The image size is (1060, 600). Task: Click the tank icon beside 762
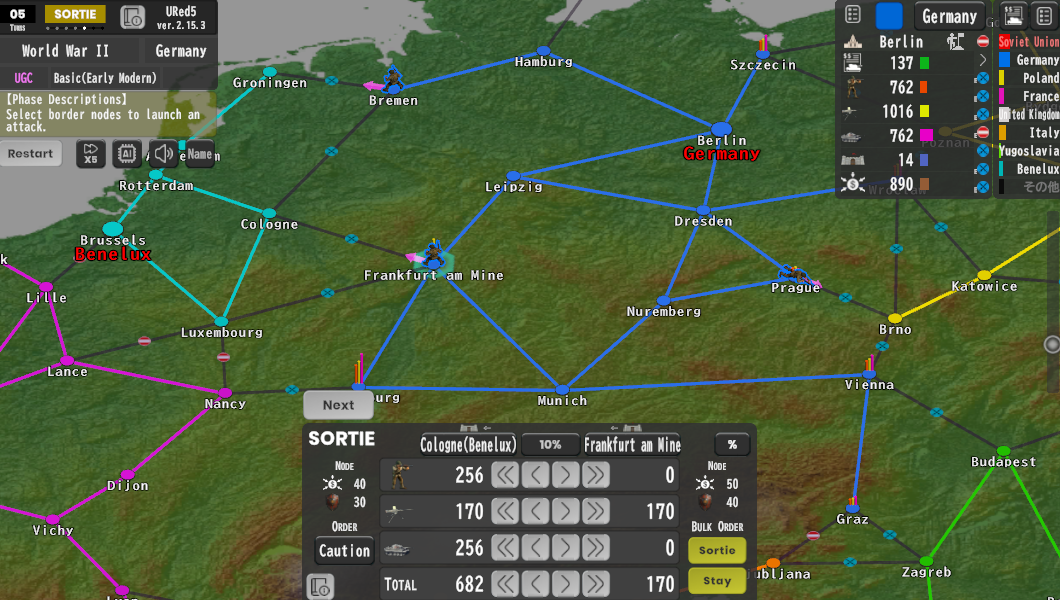852,136
